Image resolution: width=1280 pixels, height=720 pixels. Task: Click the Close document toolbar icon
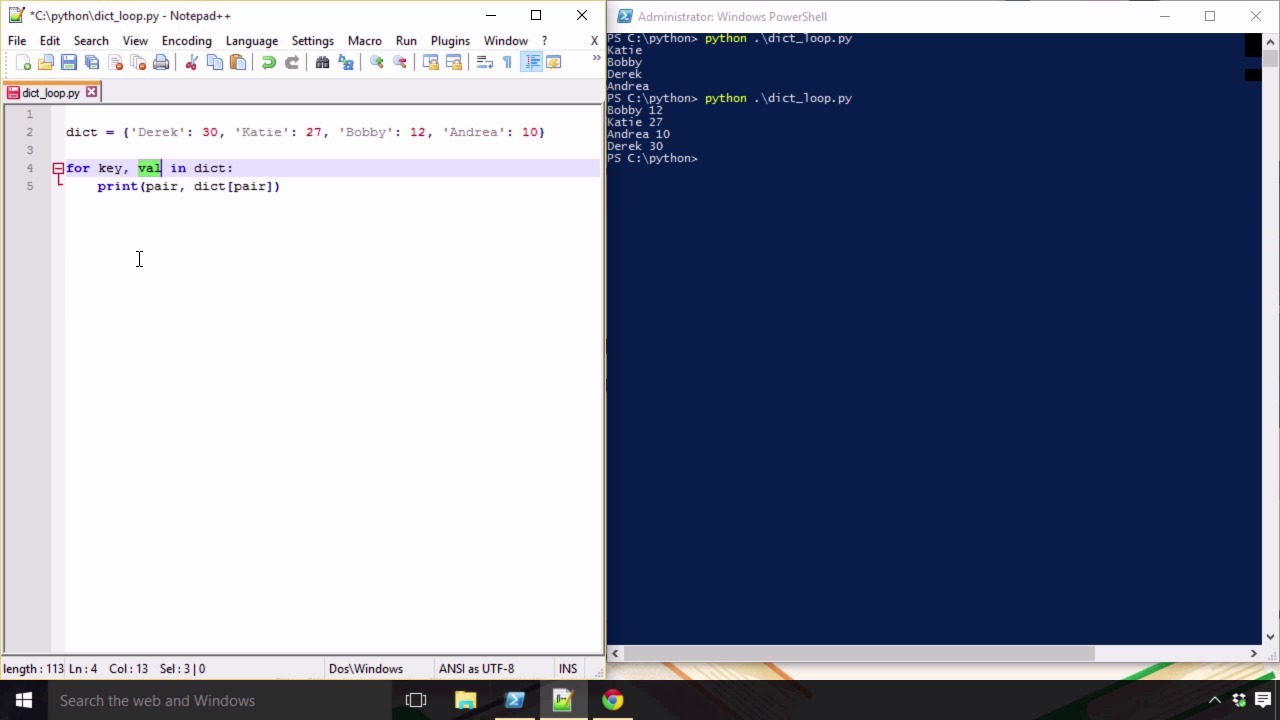coord(115,62)
